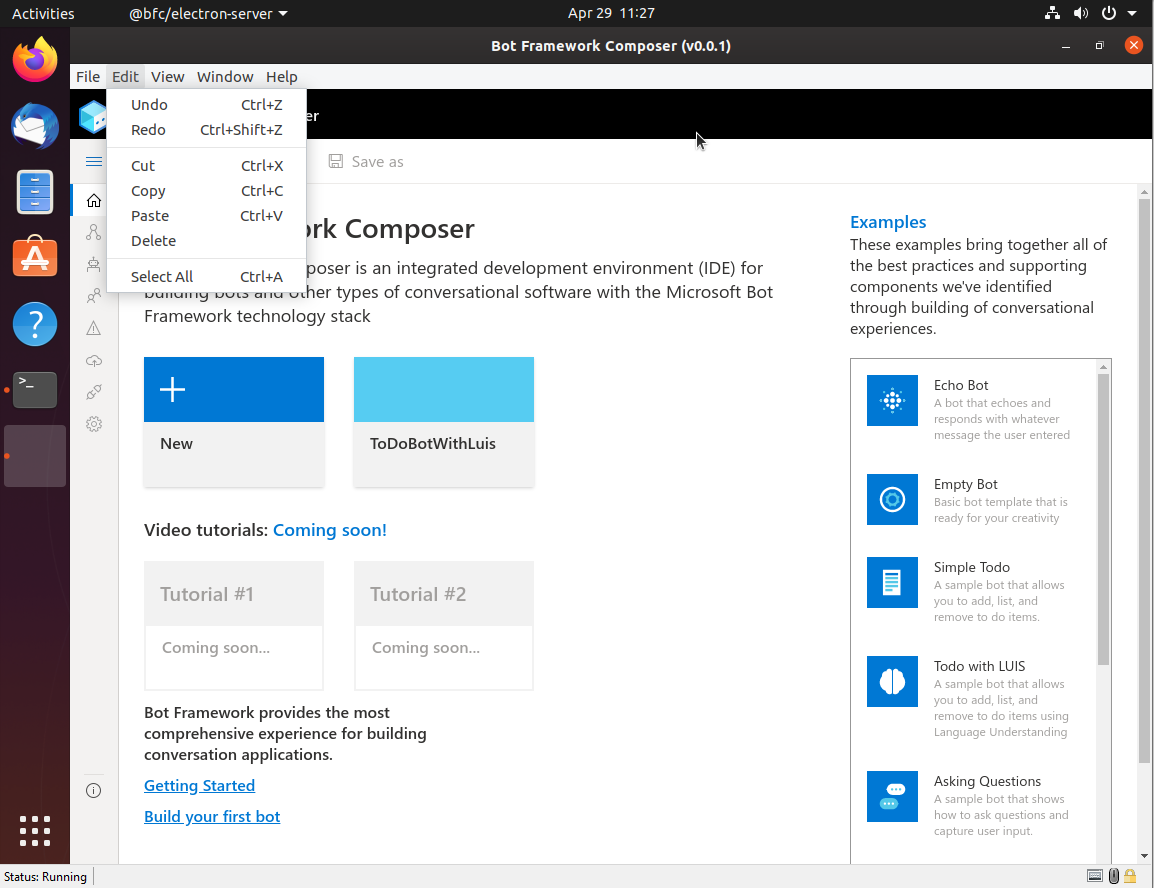
Task: Click the Todo with LUIS brain icon
Action: pyautogui.click(x=892, y=681)
